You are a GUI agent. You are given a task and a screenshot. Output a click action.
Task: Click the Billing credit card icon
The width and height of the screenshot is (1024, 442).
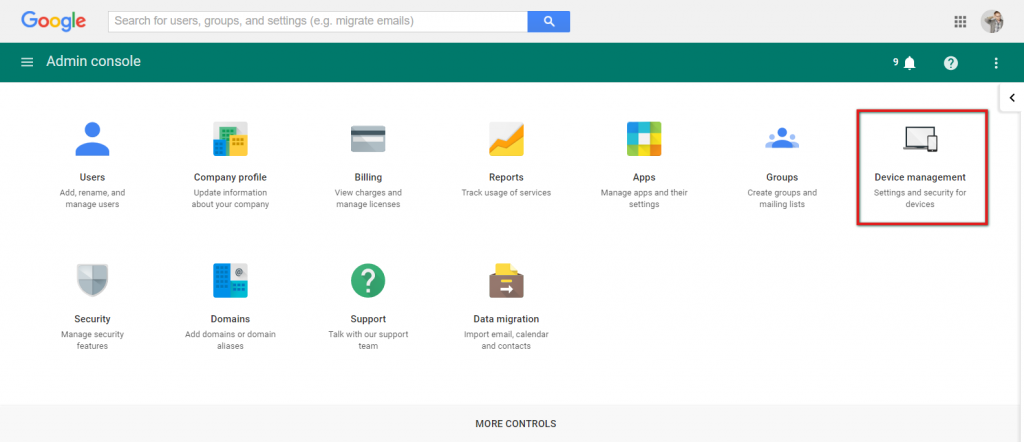point(368,139)
